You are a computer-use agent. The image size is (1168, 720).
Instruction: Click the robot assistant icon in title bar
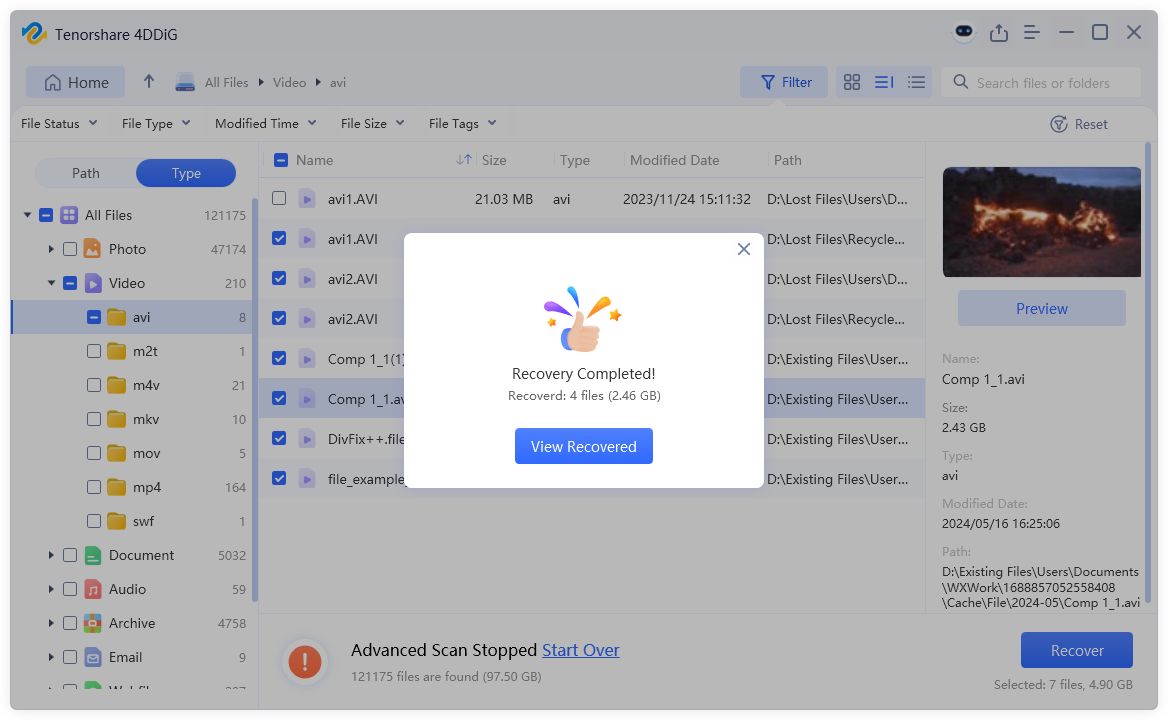(964, 32)
